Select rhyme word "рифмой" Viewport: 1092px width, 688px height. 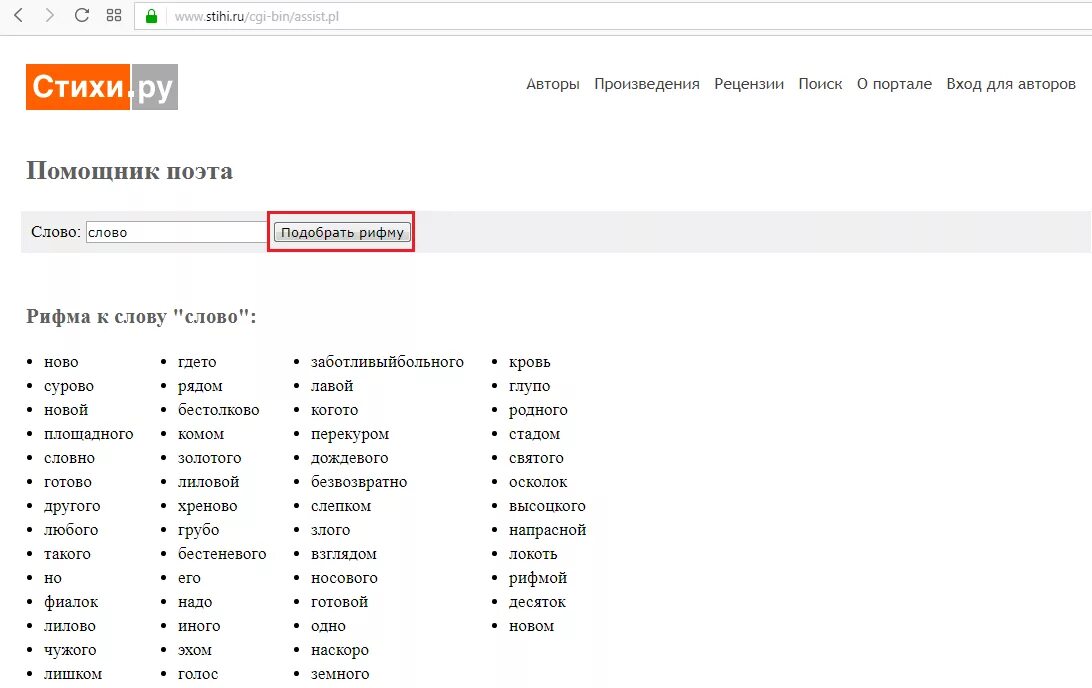point(538,578)
